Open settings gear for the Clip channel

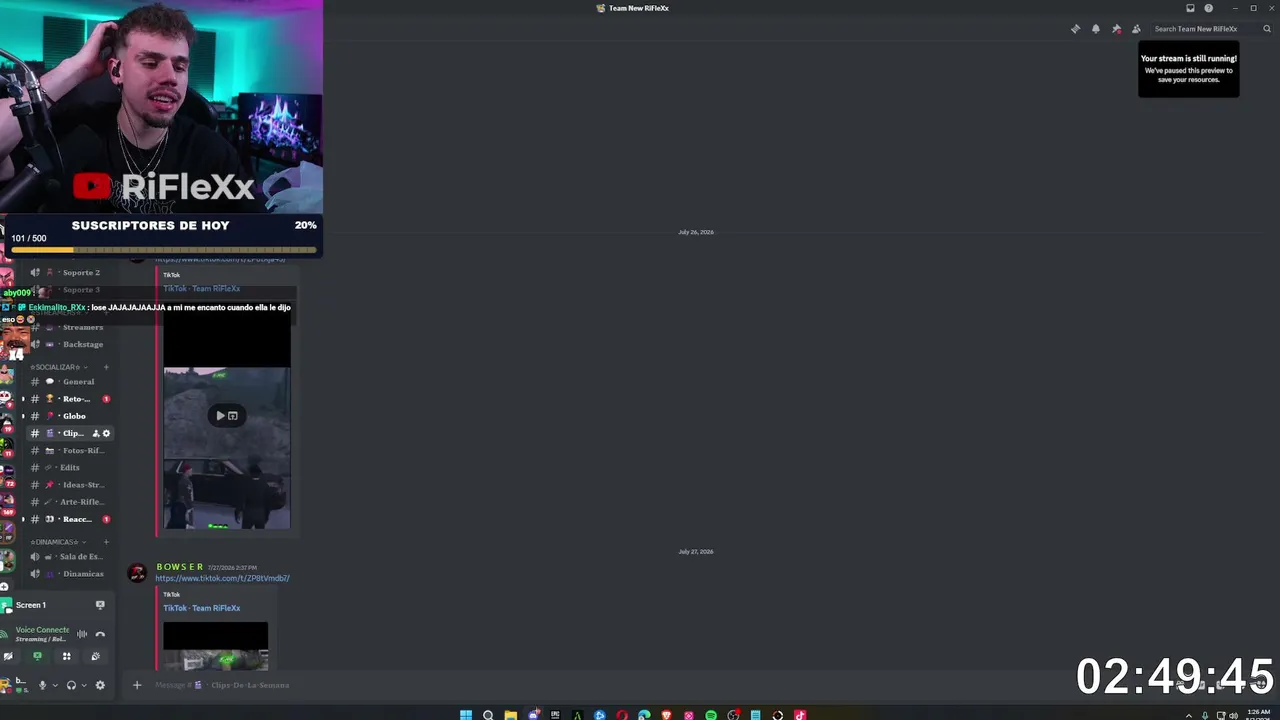tap(106, 433)
